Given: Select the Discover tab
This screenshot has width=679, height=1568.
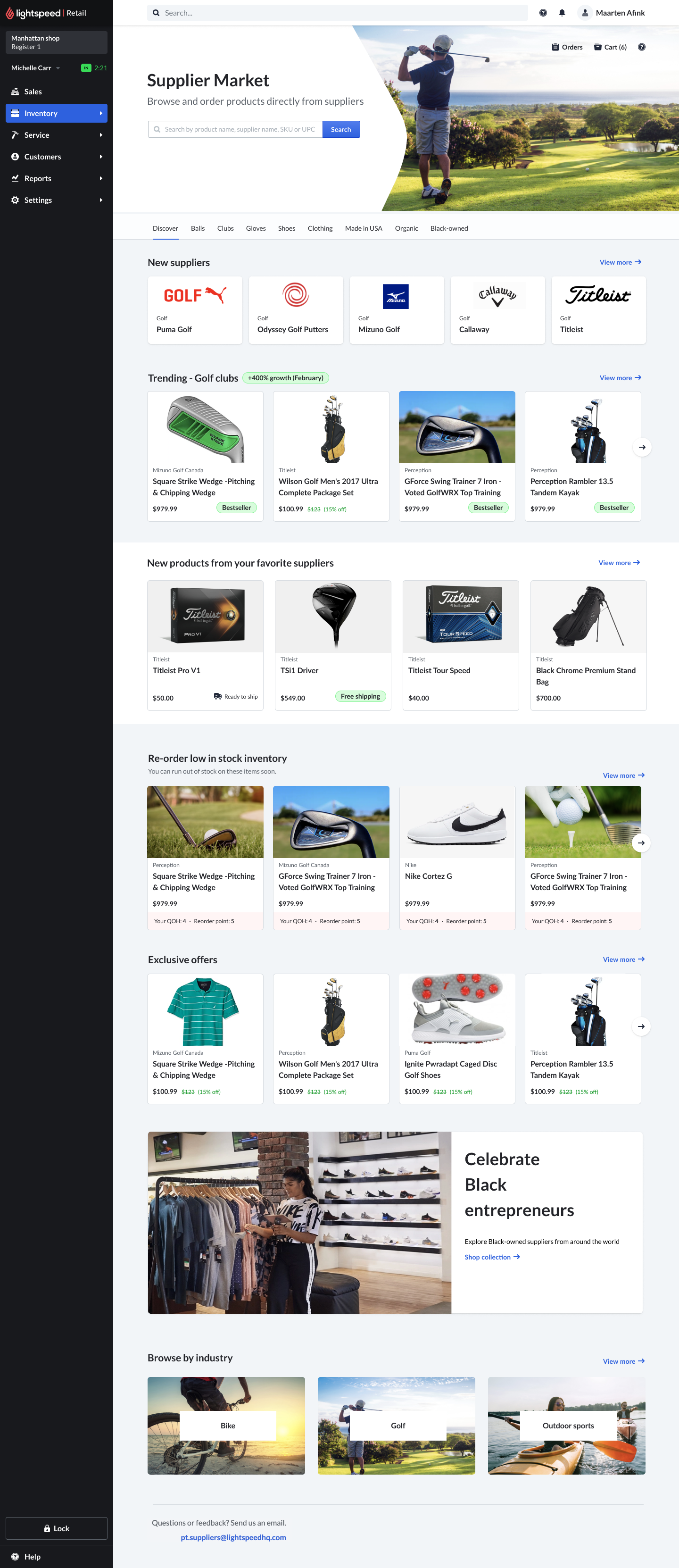Looking at the screenshot, I should click(166, 228).
